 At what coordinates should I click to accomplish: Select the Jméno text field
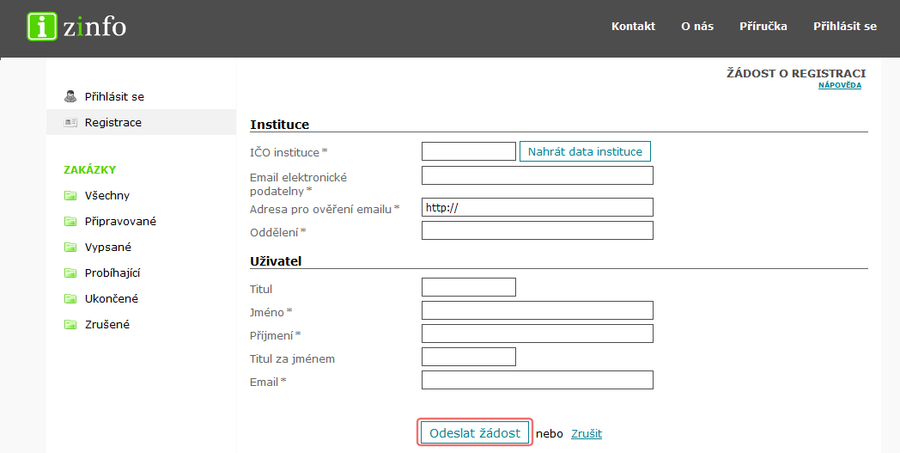[x=537, y=310]
